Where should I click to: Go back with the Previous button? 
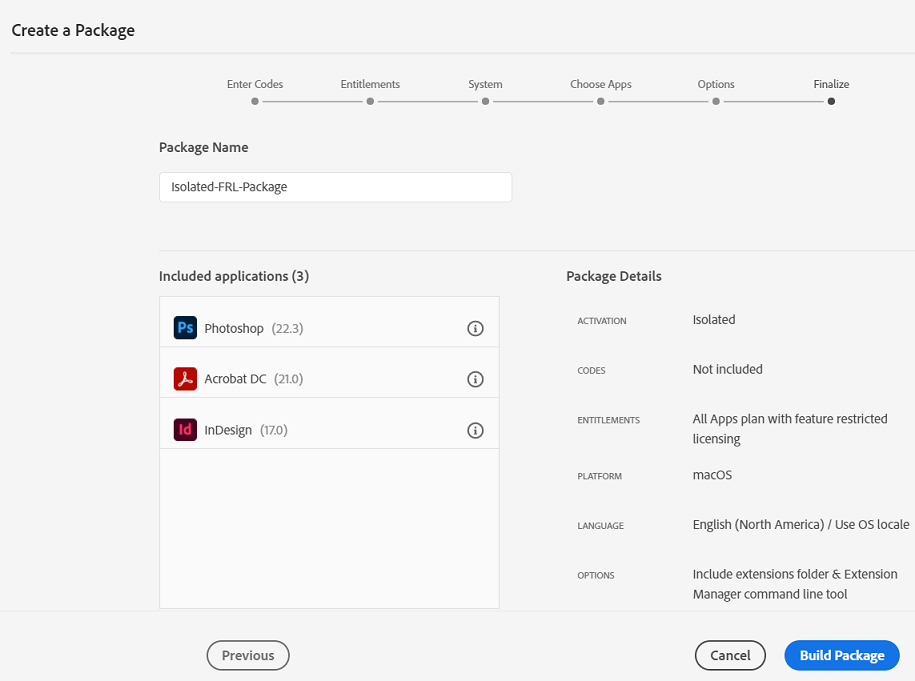pyautogui.click(x=248, y=655)
